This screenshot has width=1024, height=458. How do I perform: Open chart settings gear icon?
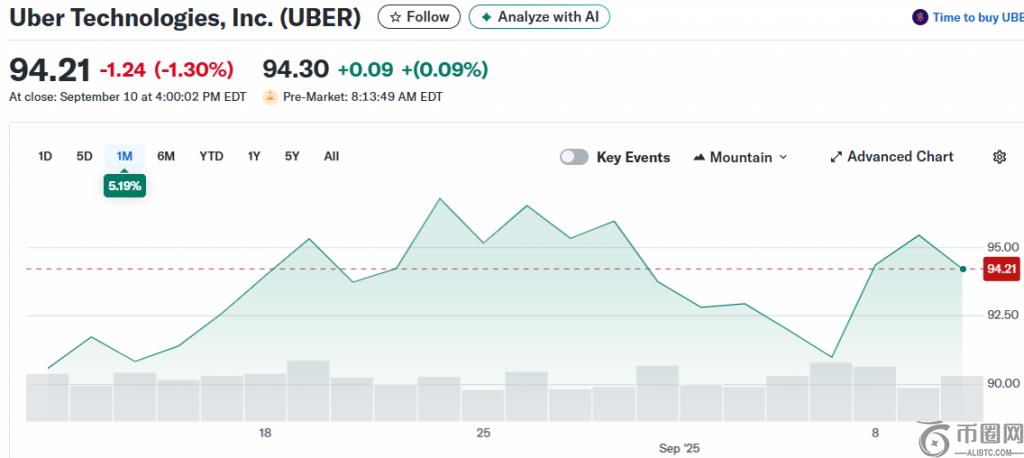point(999,157)
